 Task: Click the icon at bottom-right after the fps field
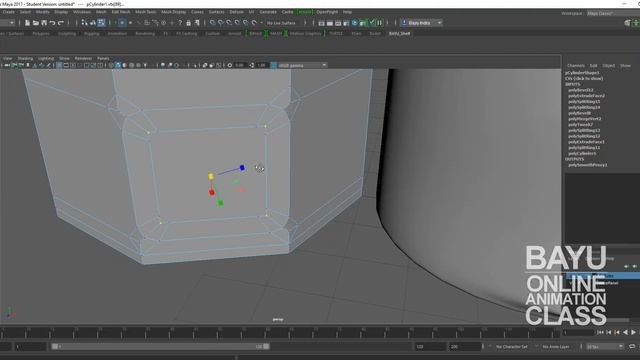632,347
